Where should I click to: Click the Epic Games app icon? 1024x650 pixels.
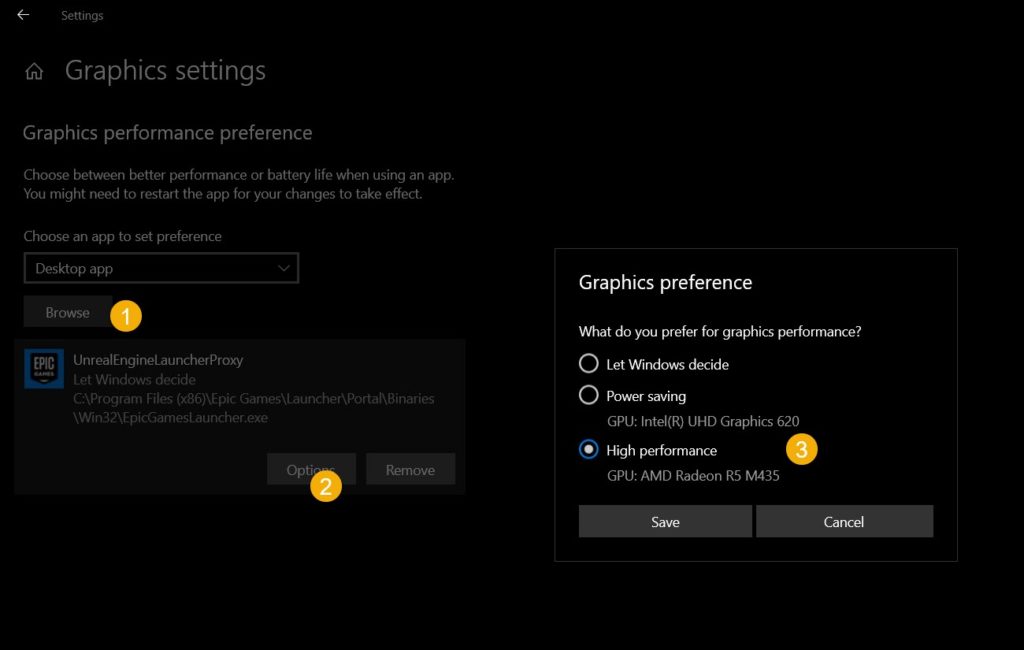pyautogui.click(x=44, y=368)
